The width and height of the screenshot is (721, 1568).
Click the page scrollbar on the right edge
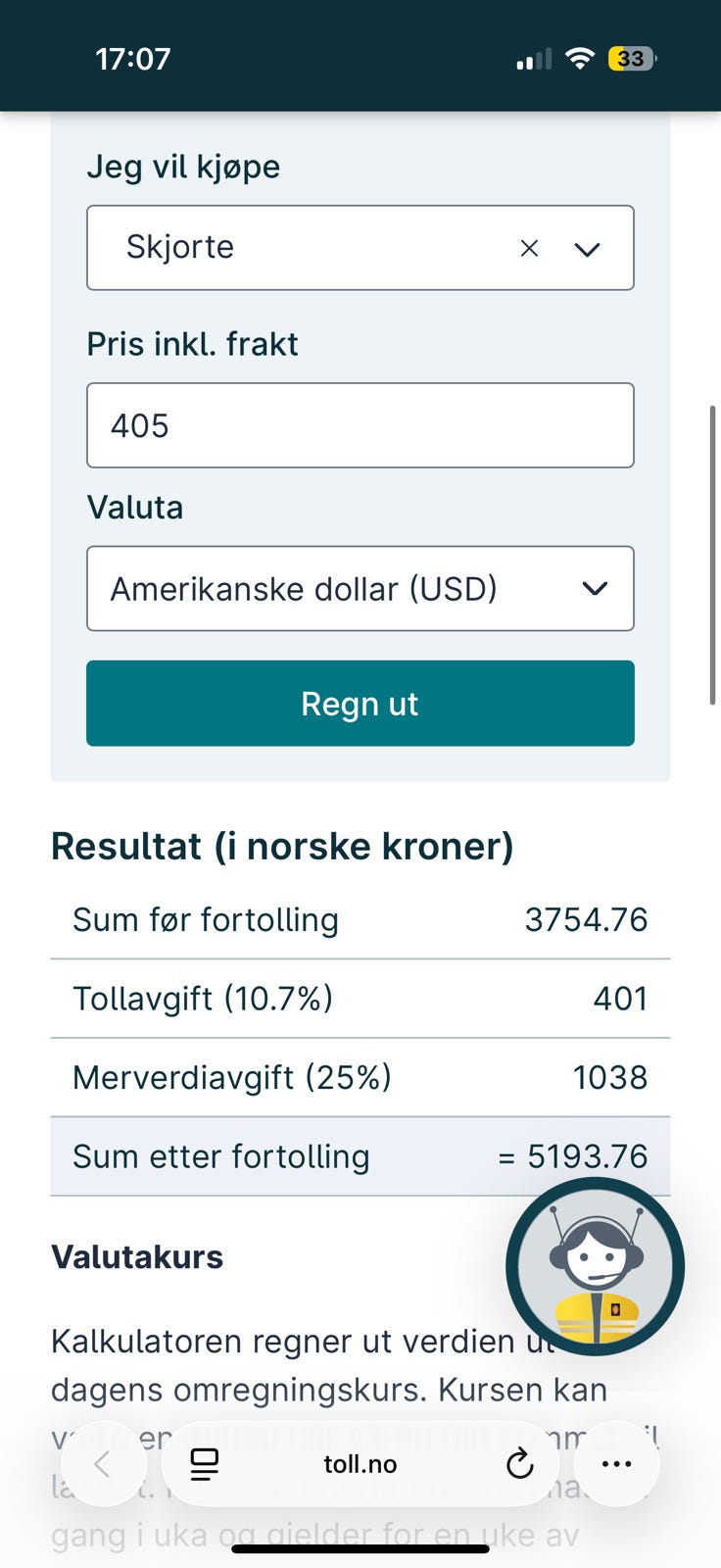712,555
